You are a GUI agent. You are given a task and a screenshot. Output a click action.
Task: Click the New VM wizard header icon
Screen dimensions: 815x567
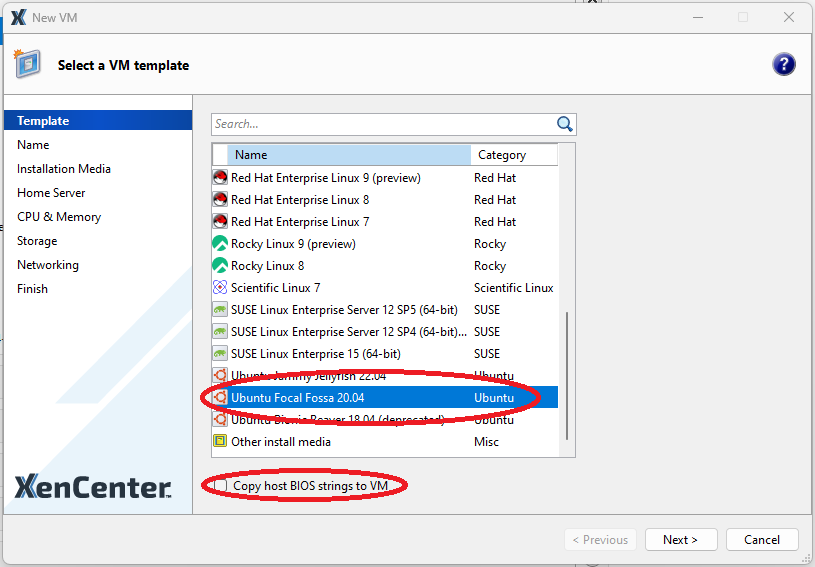(x=28, y=63)
